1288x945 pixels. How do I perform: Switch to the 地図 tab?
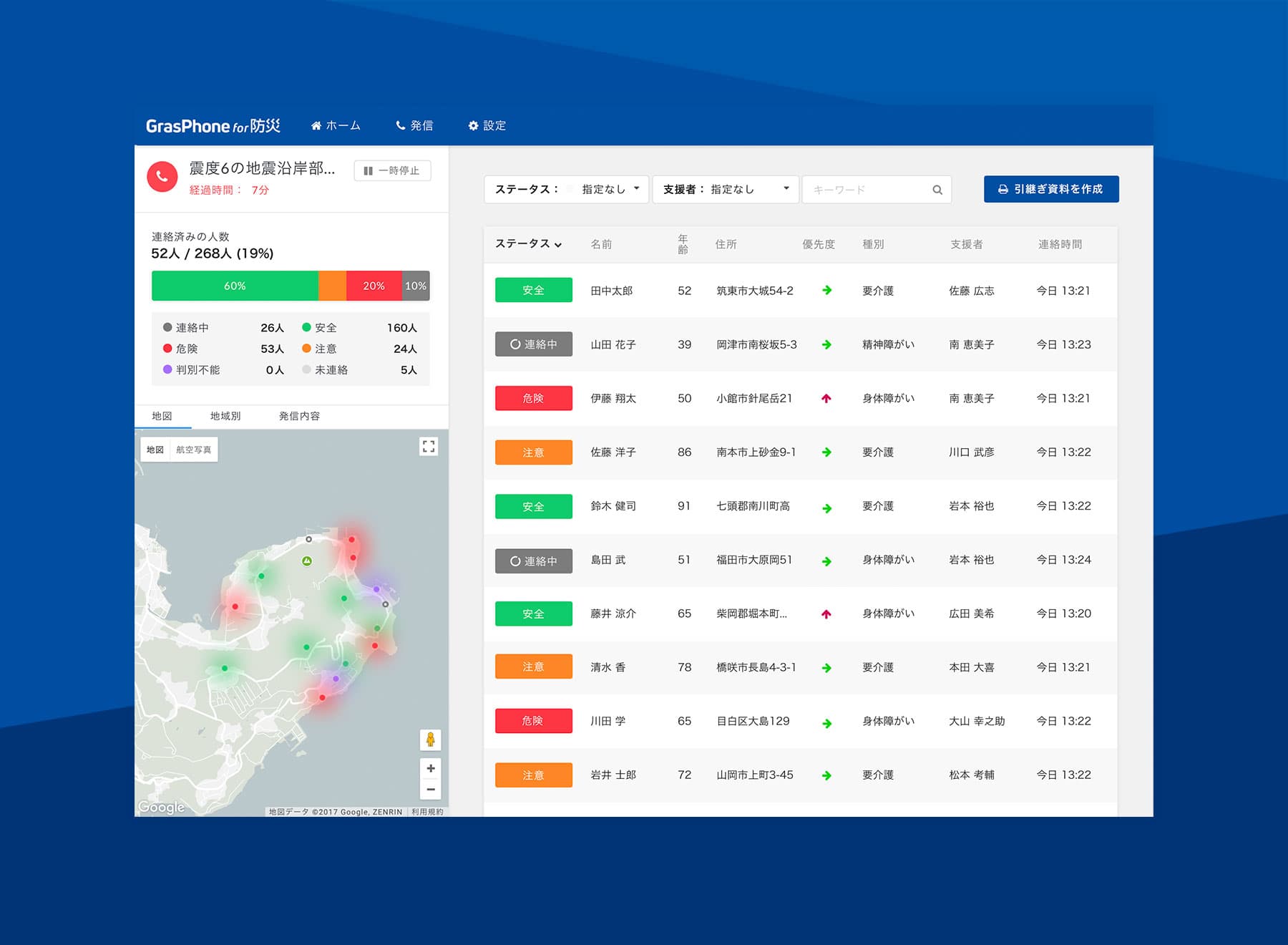coord(162,416)
